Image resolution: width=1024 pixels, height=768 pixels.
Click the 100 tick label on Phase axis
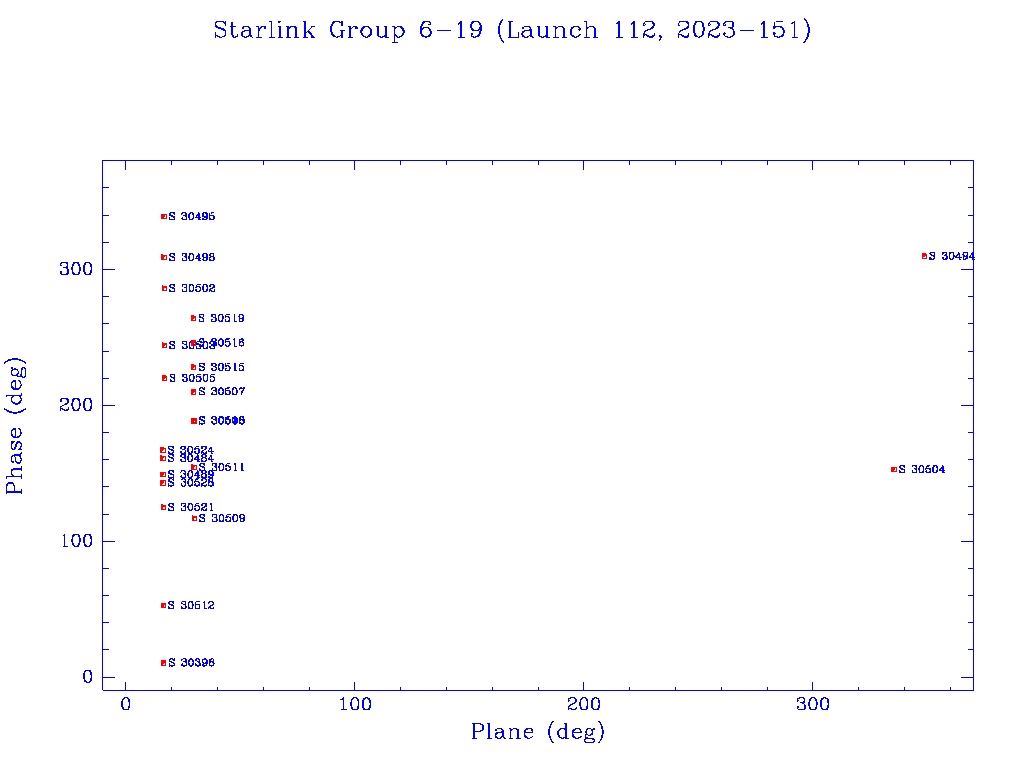pos(77,541)
